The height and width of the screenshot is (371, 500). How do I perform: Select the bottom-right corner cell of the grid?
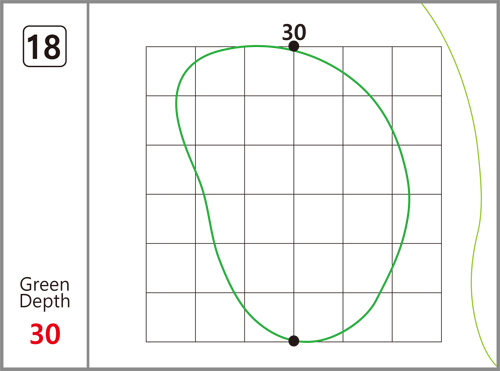[x=417, y=317]
